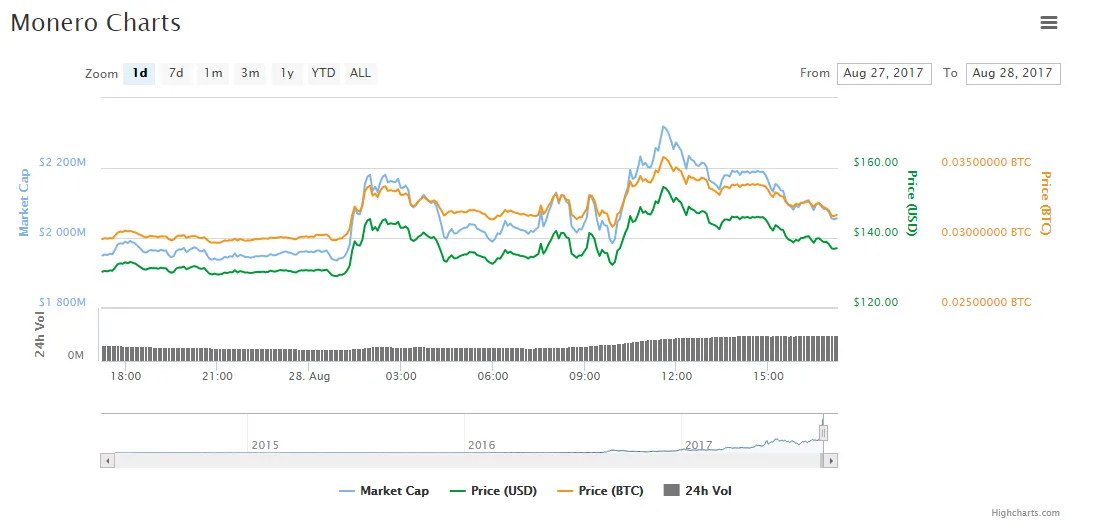The height and width of the screenshot is (527, 1101).
Task: Click the 03:00 time axis label
Action: point(401,376)
